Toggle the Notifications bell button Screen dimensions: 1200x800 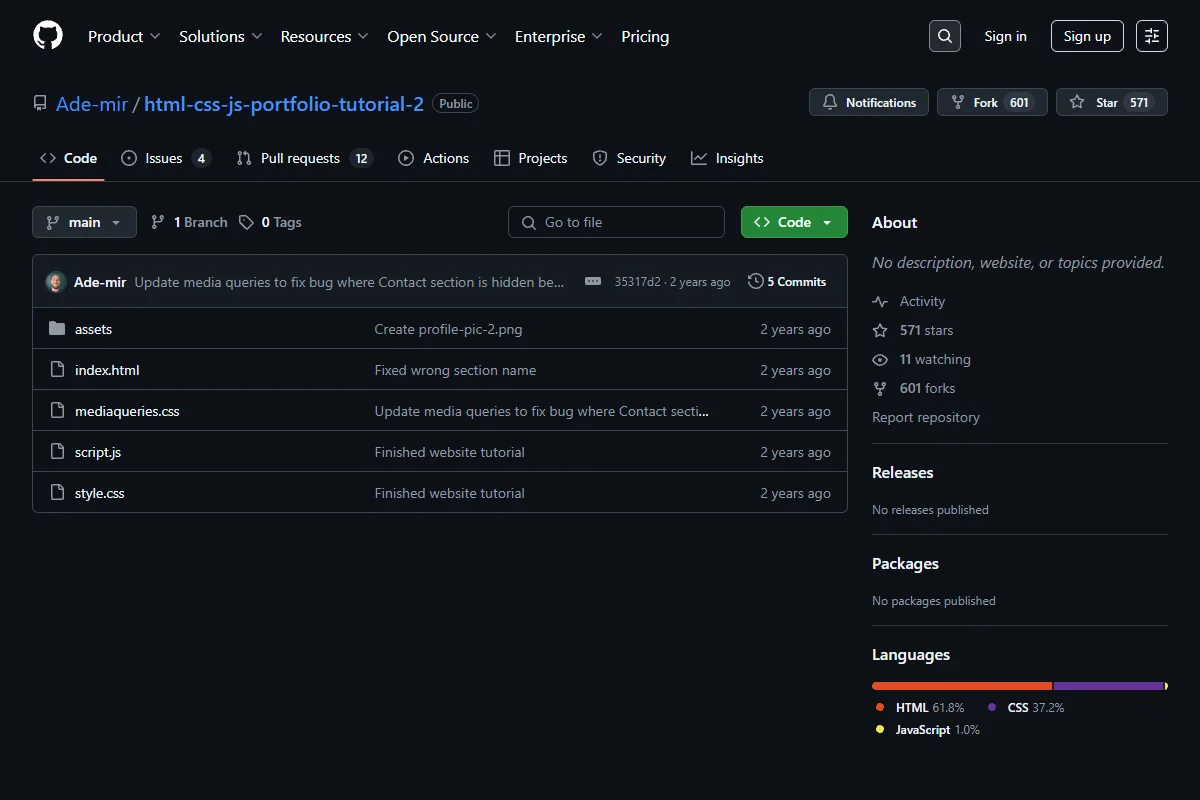tap(869, 103)
